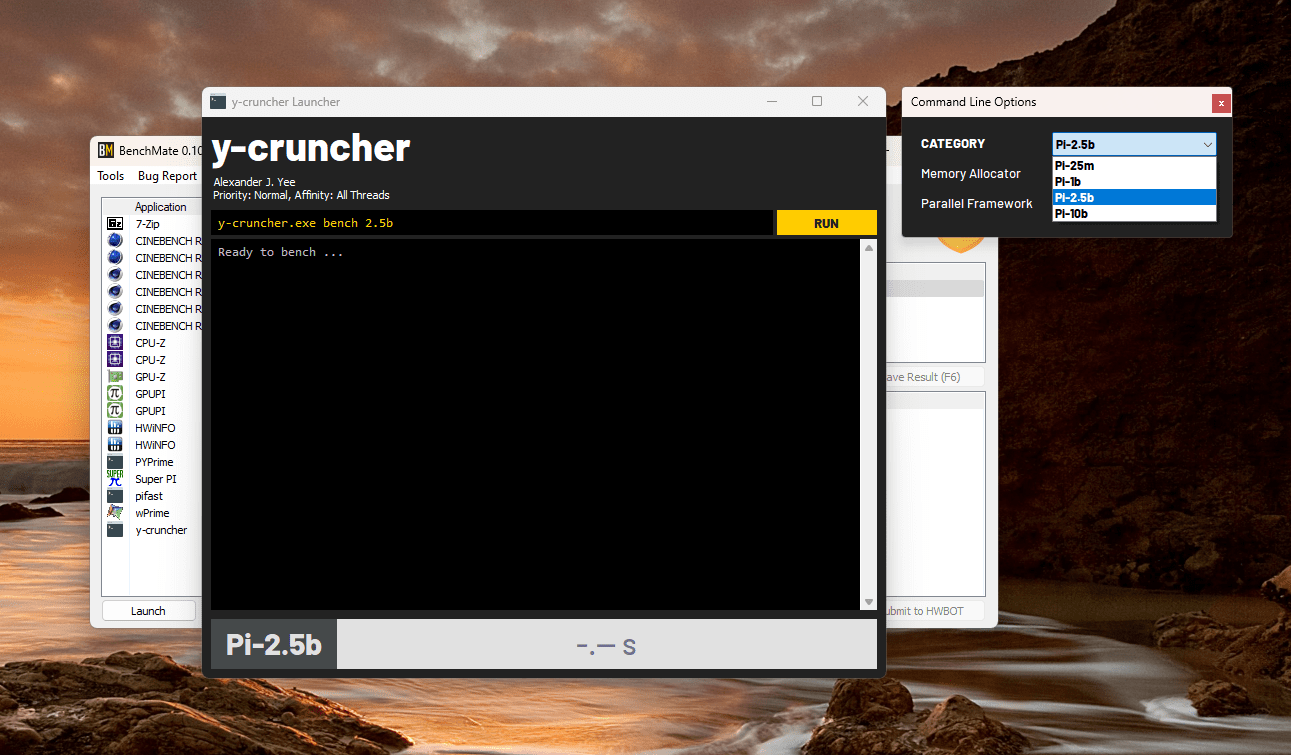Click the Parallel Framework label
Image resolution: width=1291 pixels, height=755 pixels.
(976, 204)
